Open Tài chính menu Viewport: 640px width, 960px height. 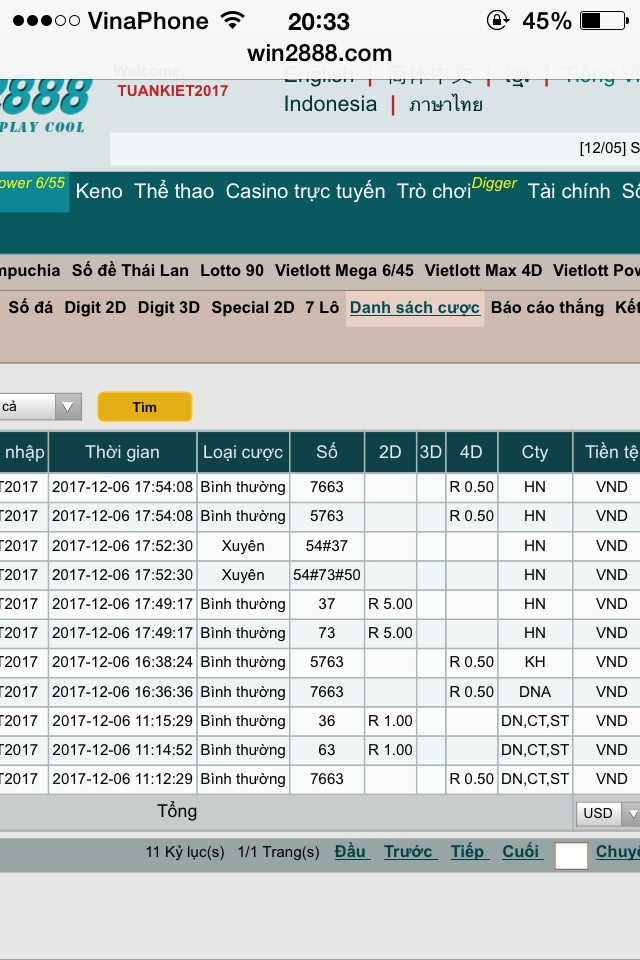pyautogui.click(x=568, y=191)
